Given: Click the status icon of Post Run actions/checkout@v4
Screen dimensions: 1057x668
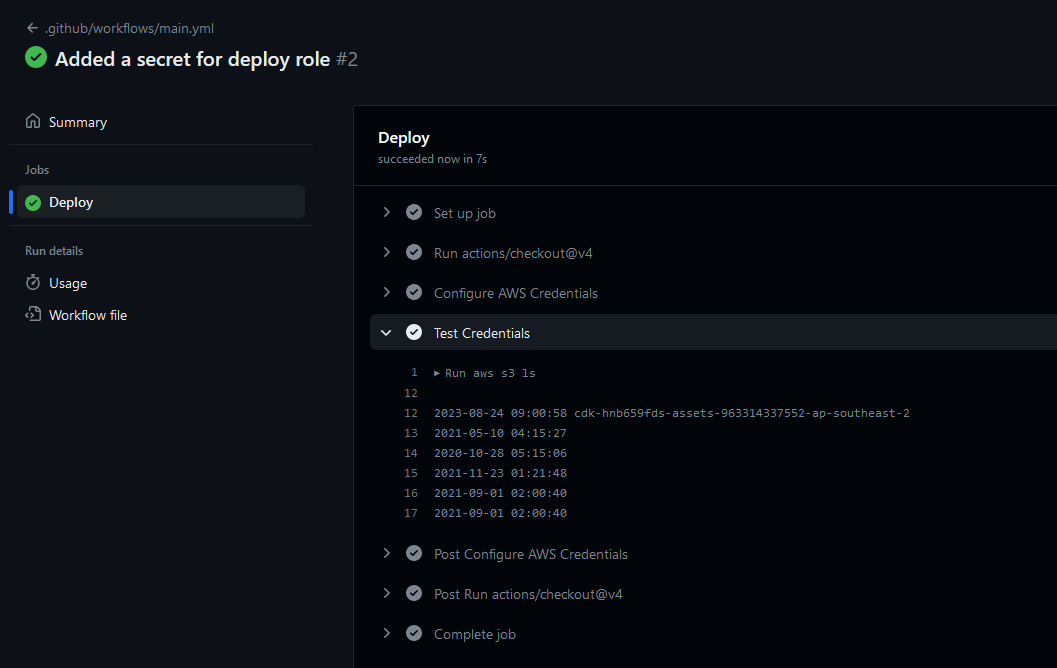Looking at the screenshot, I should coord(414,593).
